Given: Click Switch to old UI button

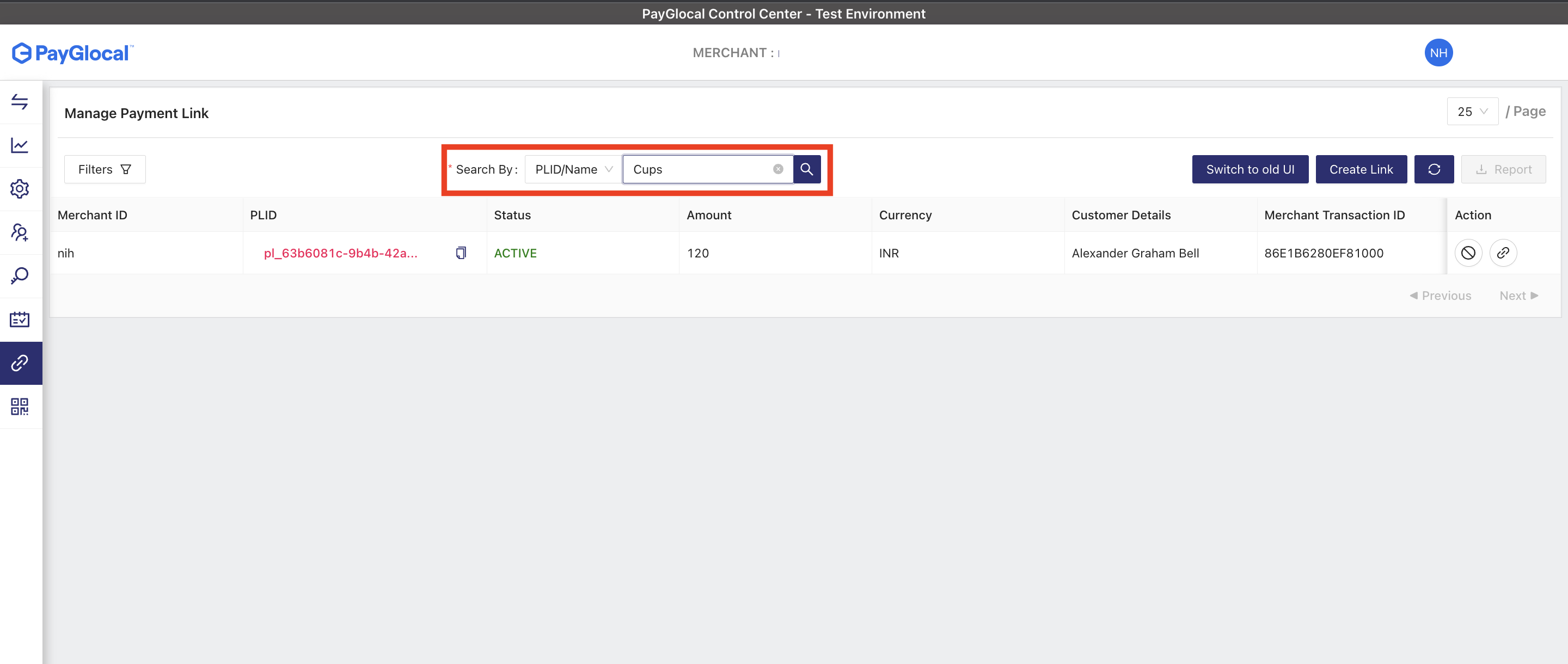Looking at the screenshot, I should pos(1249,169).
